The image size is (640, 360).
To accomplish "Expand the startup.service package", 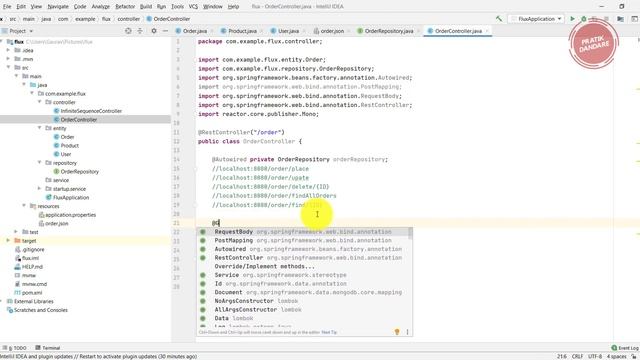I will pyautogui.click(x=40, y=189).
